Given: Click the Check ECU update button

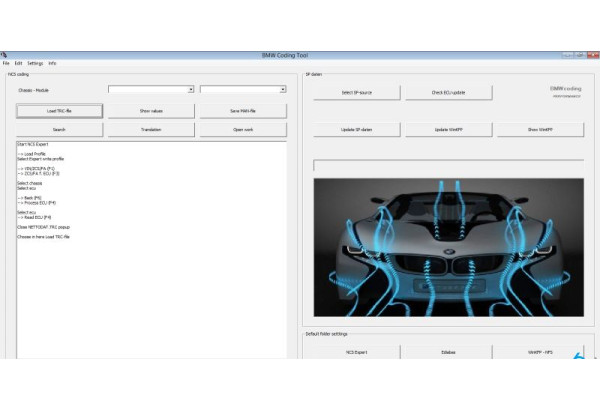Looking at the screenshot, I should [448, 92].
